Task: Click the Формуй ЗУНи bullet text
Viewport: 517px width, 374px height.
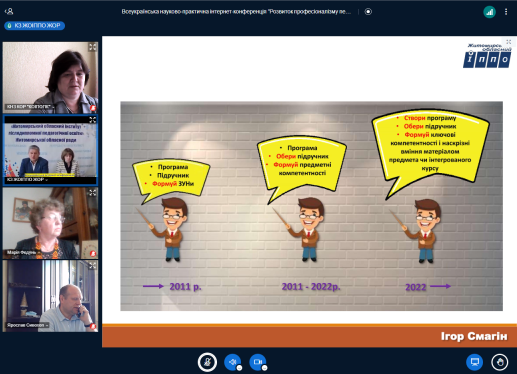Action: pos(173,184)
